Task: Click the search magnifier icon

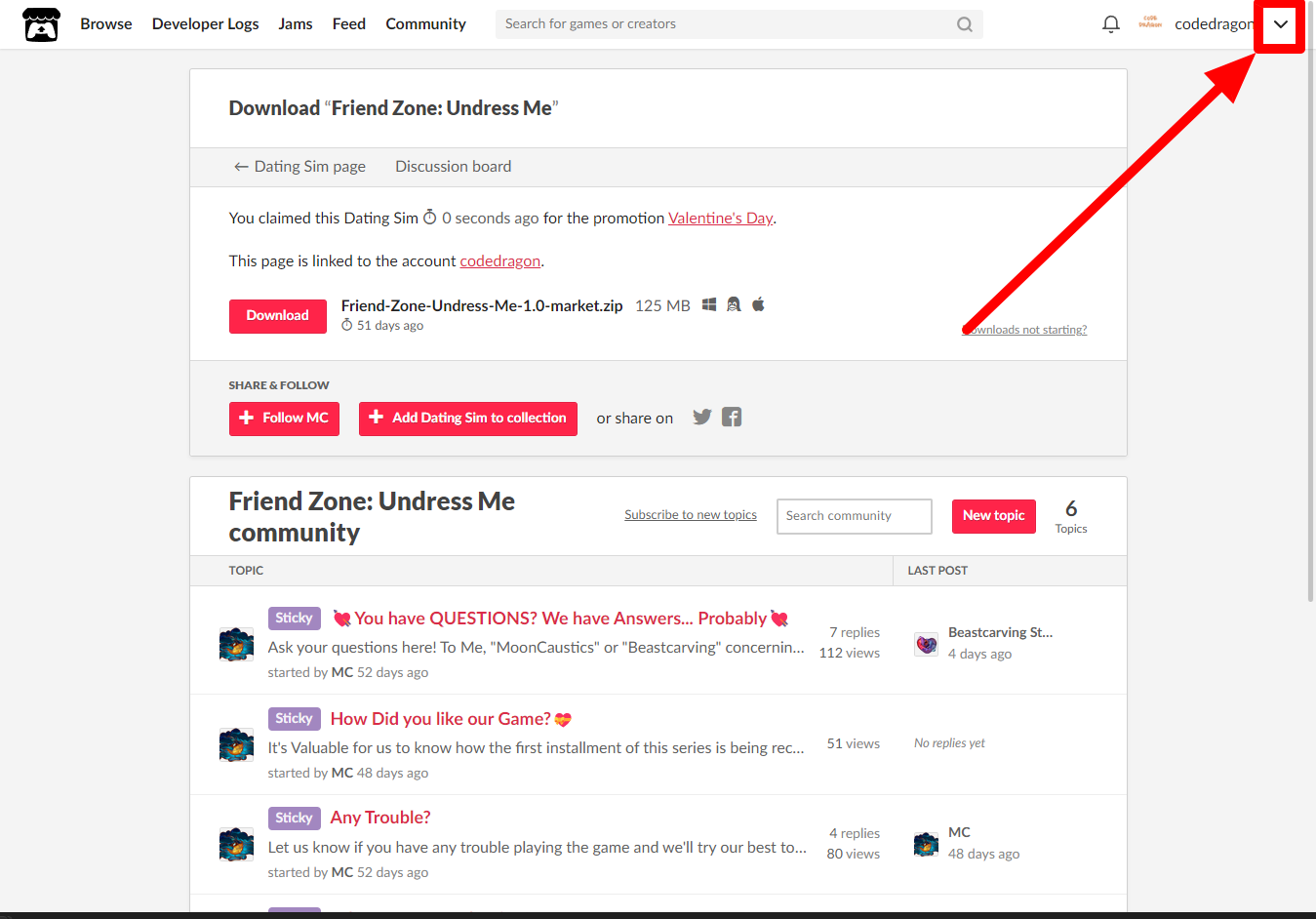Action: coord(964,24)
